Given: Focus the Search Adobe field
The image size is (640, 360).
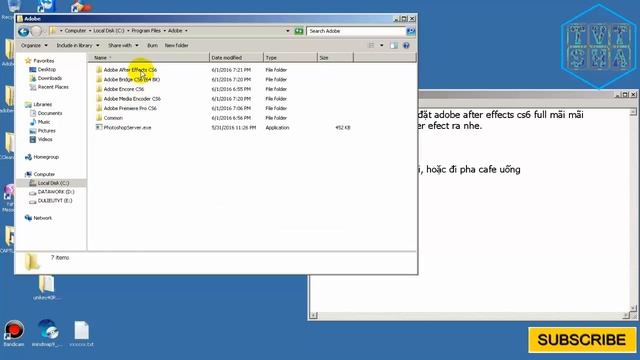Looking at the screenshot, I should click(x=356, y=31).
